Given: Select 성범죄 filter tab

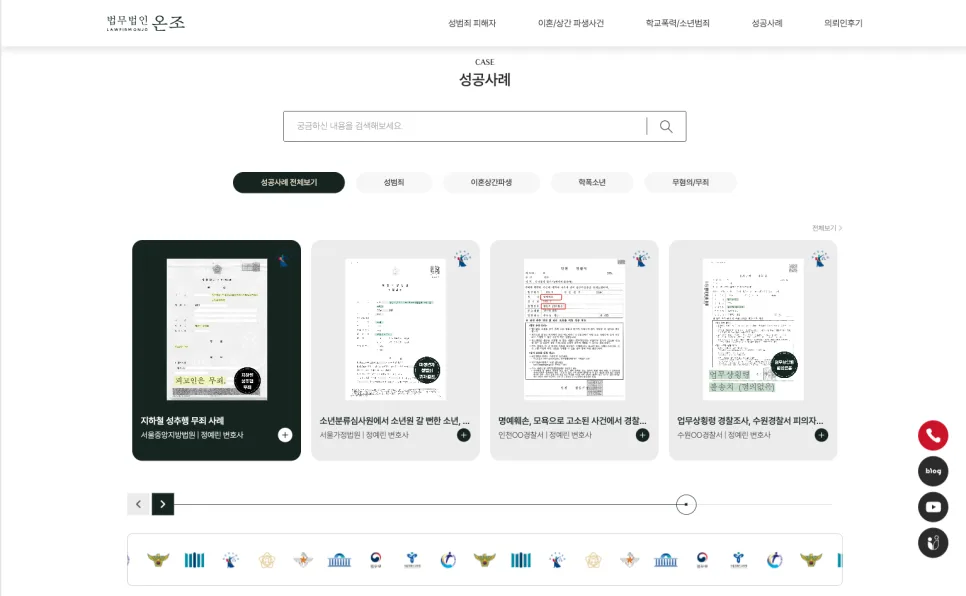Looking at the screenshot, I should click(394, 182).
